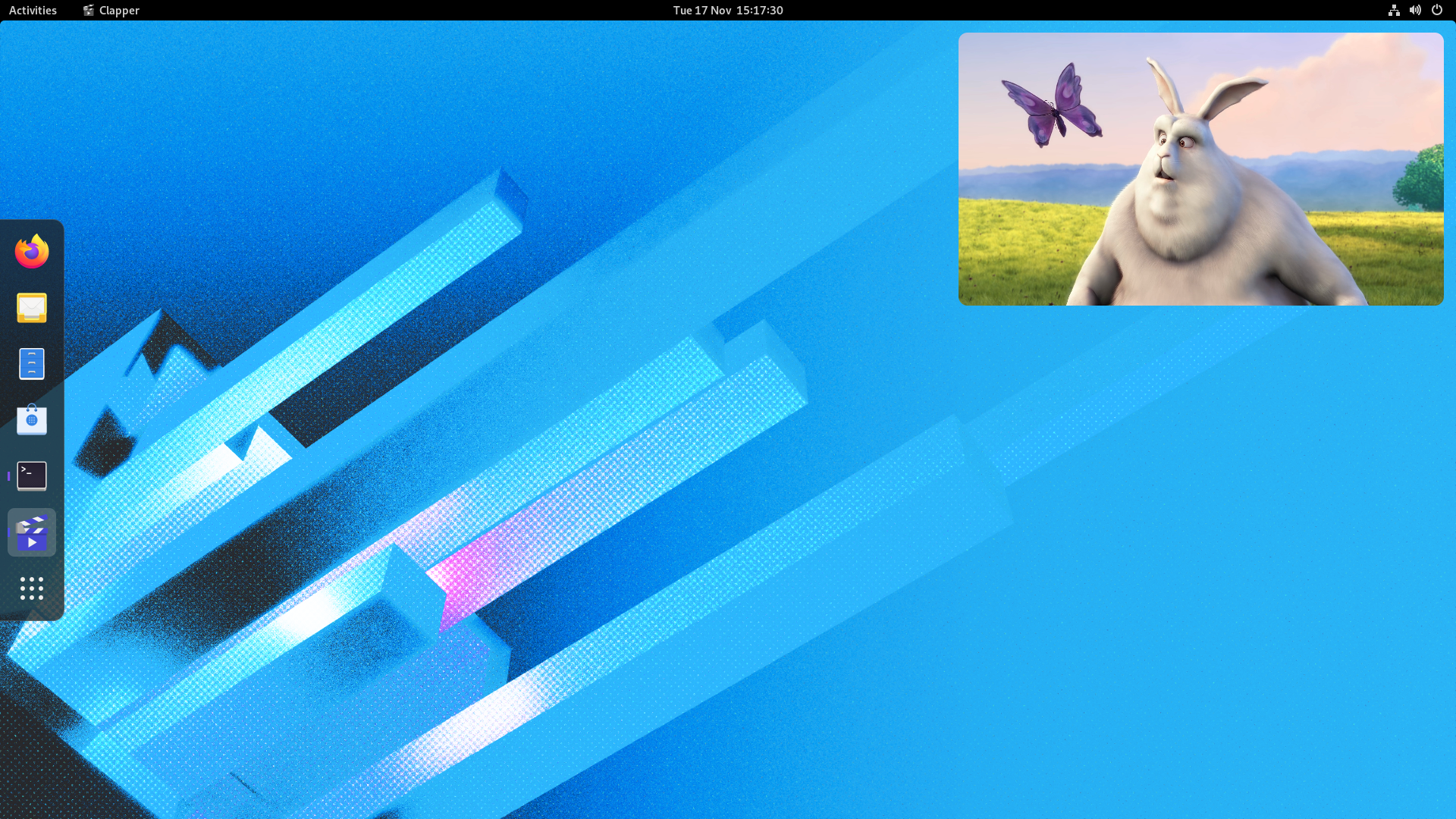Open Firefox from the dock
1456x819 pixels.
pyautogui.click(x=32, y=251)
